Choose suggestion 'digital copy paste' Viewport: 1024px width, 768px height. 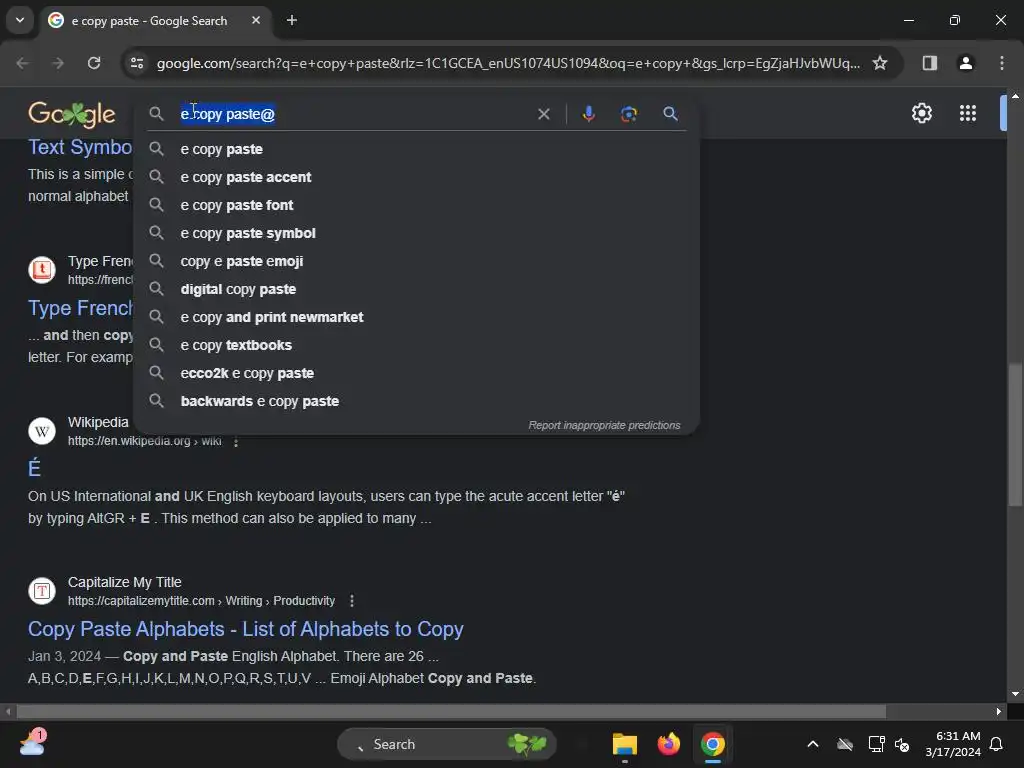(417, 289)
